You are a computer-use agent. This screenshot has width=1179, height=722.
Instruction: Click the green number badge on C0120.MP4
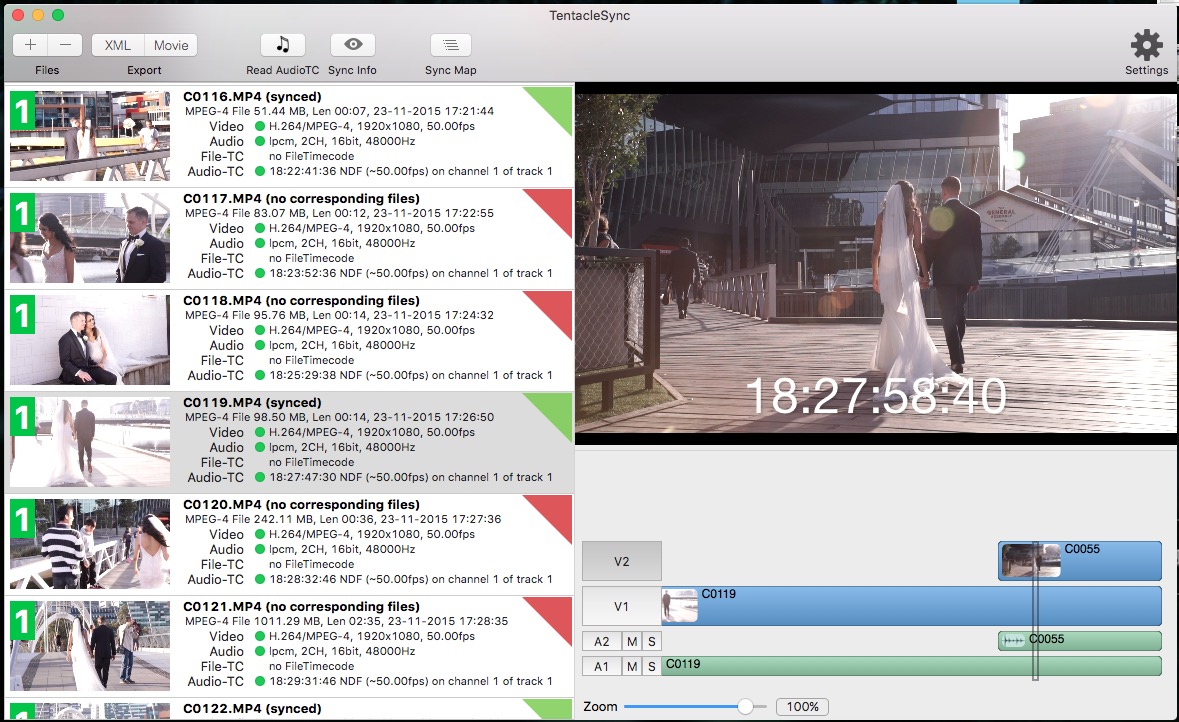click(x=23, y=520)
